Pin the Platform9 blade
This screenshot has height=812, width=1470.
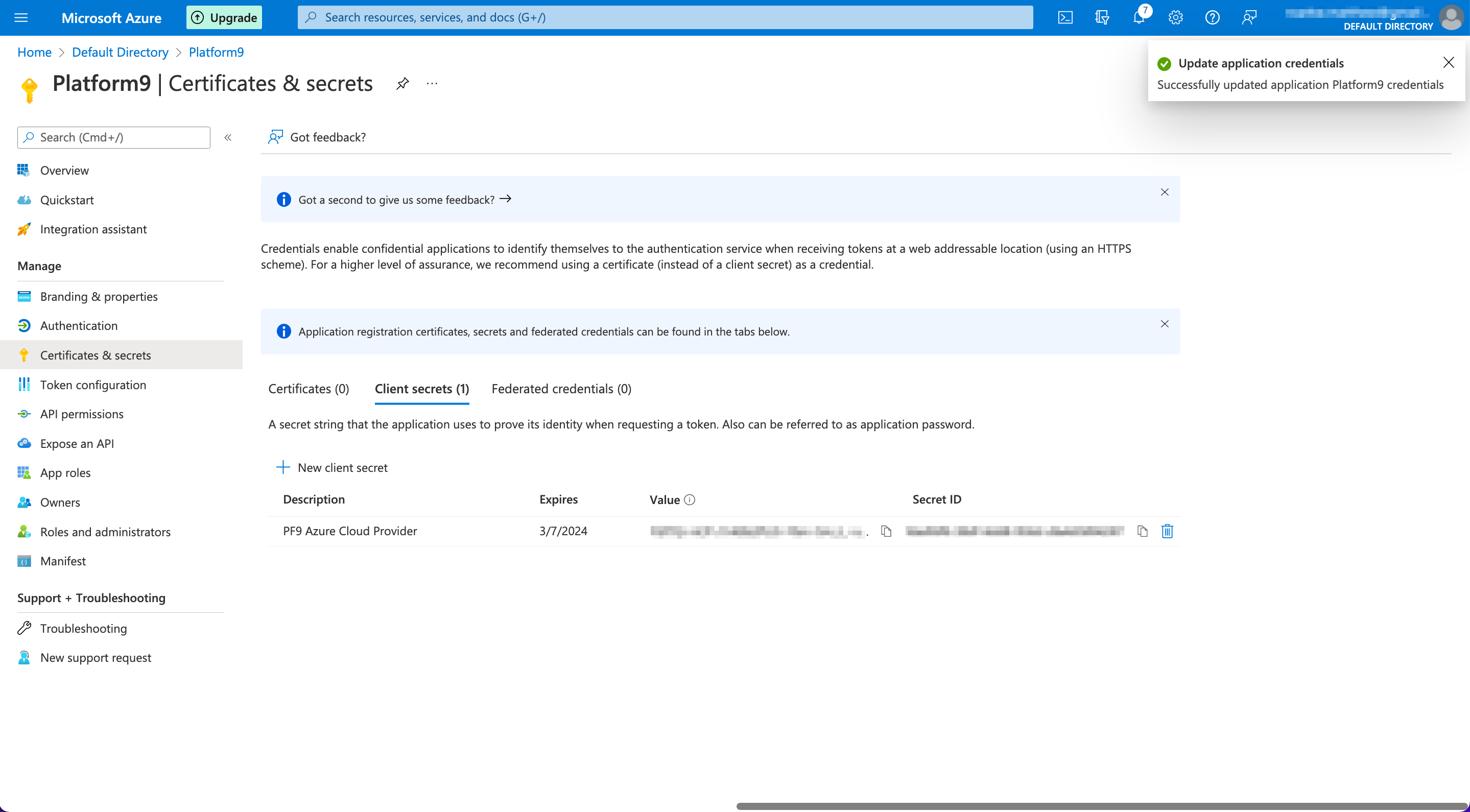(402, 83)
